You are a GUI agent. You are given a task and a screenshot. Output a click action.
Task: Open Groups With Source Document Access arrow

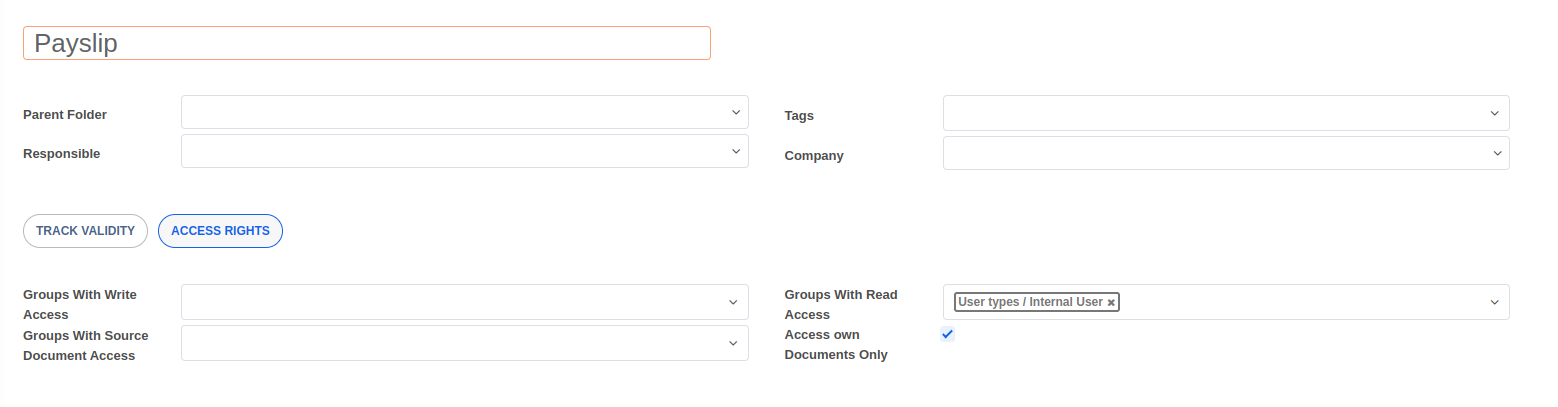(x=736, y=342)
